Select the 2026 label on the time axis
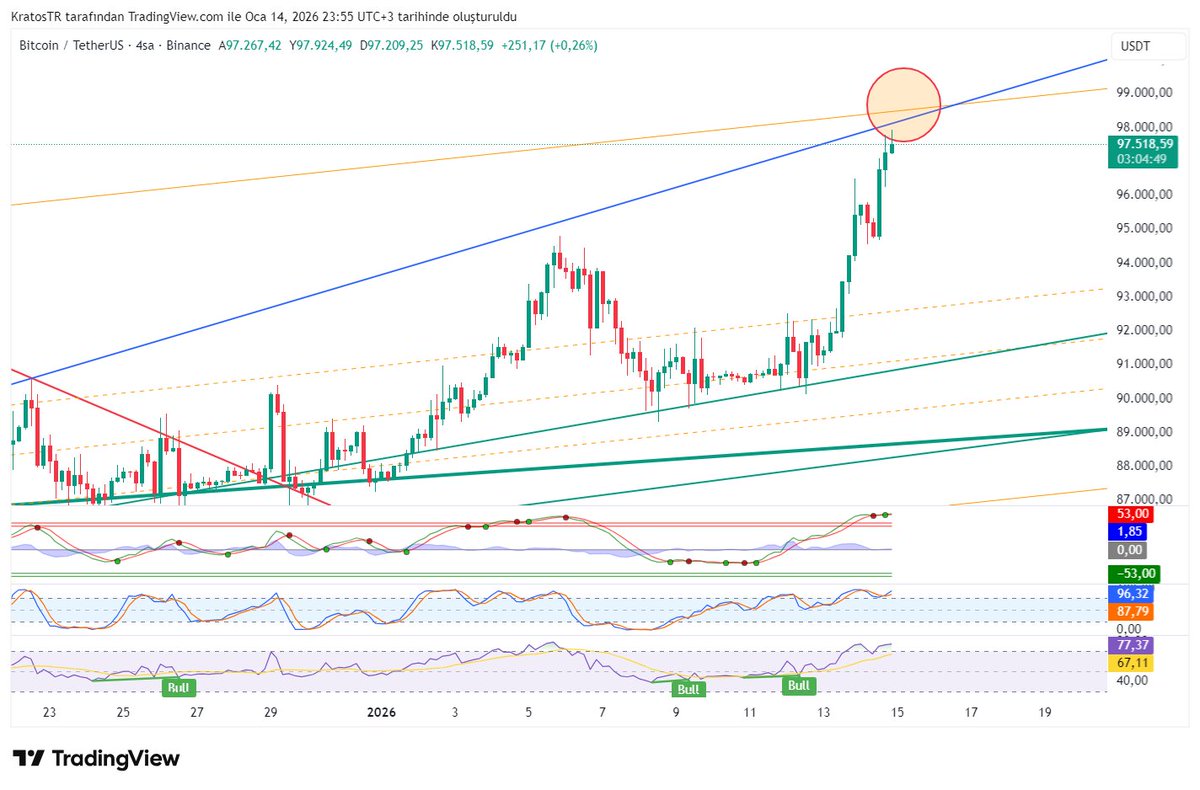The height and width of the screenshot is (790, 1200). click(380, 712)
